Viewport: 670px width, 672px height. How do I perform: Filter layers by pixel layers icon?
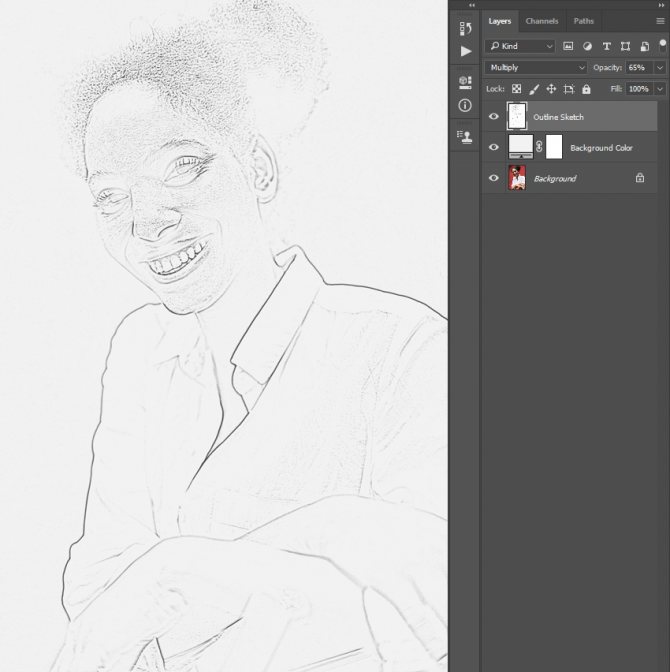568,46
